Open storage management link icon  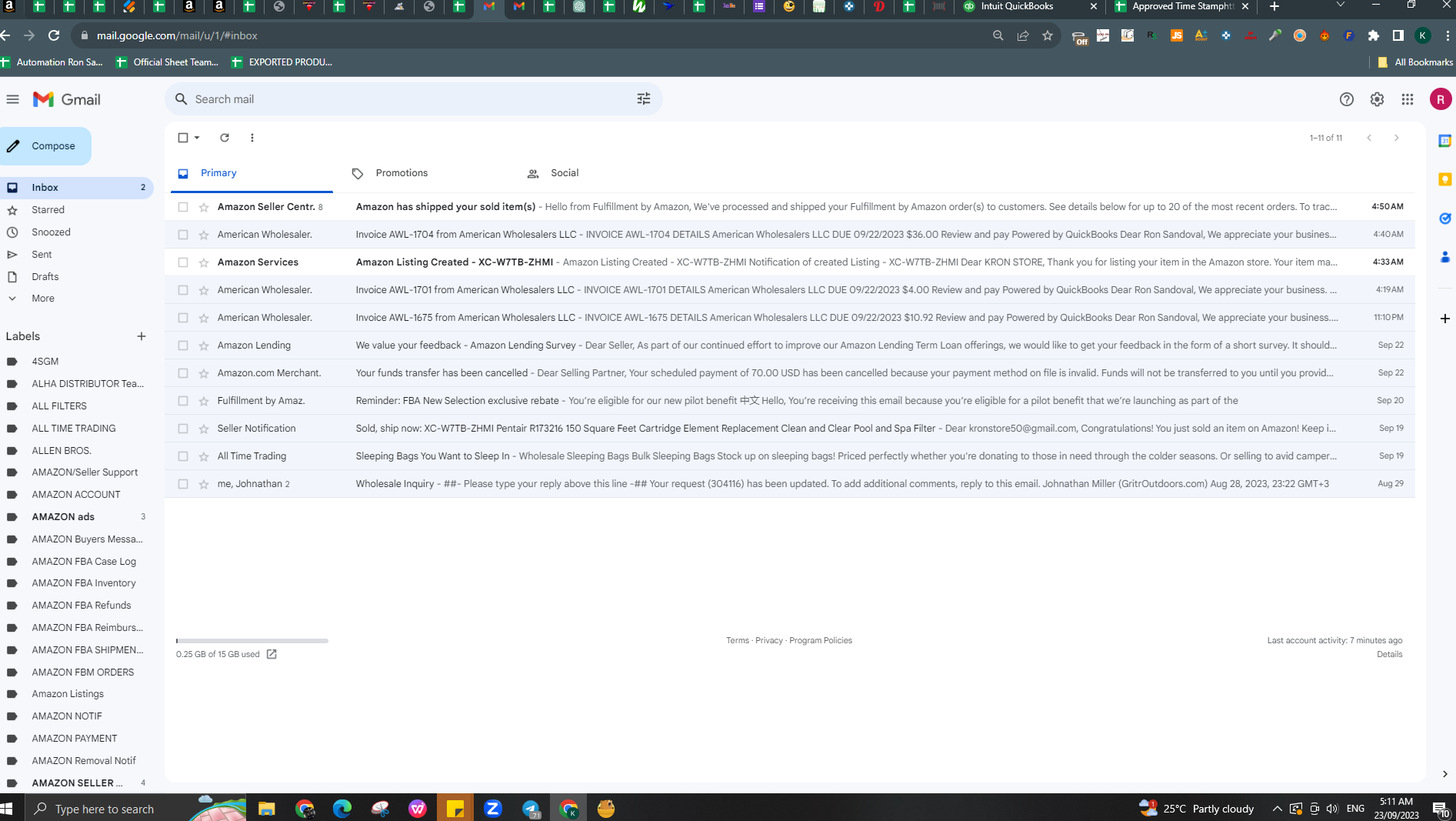tap(272, 654)
